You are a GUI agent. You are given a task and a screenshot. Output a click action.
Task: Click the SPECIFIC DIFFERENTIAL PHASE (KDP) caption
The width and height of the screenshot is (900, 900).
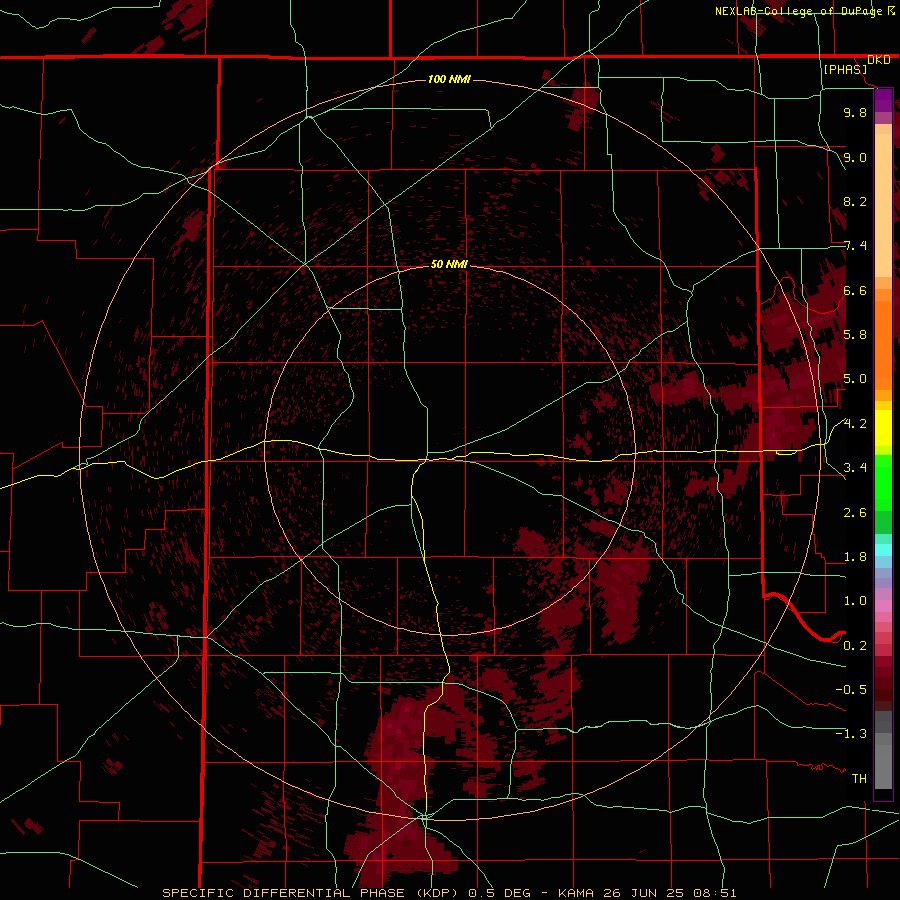[x=309, y=893]
